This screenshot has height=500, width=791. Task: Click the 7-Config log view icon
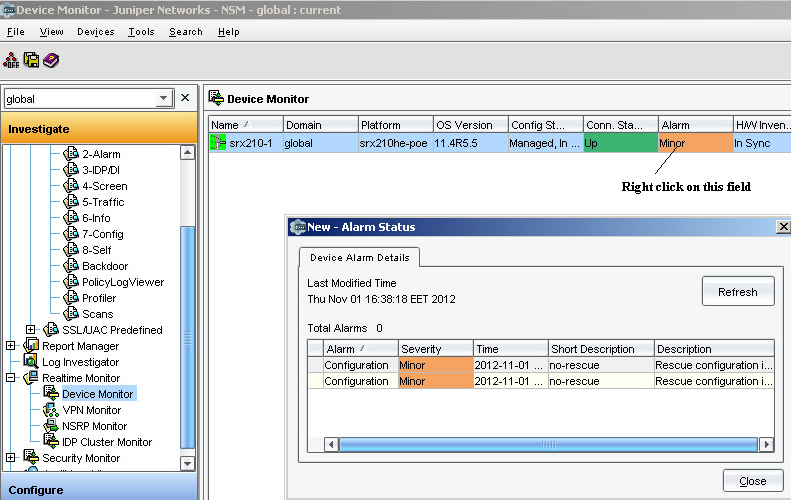tap(71, 234)
